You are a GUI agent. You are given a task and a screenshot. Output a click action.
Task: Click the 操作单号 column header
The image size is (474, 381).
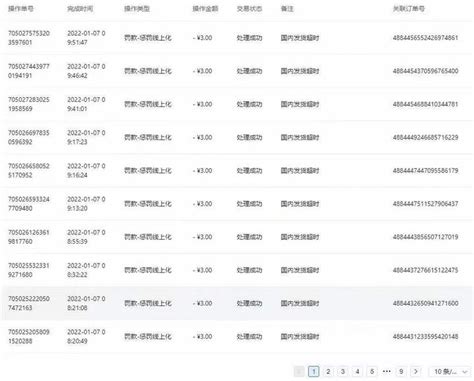click(x=21, y=9)
